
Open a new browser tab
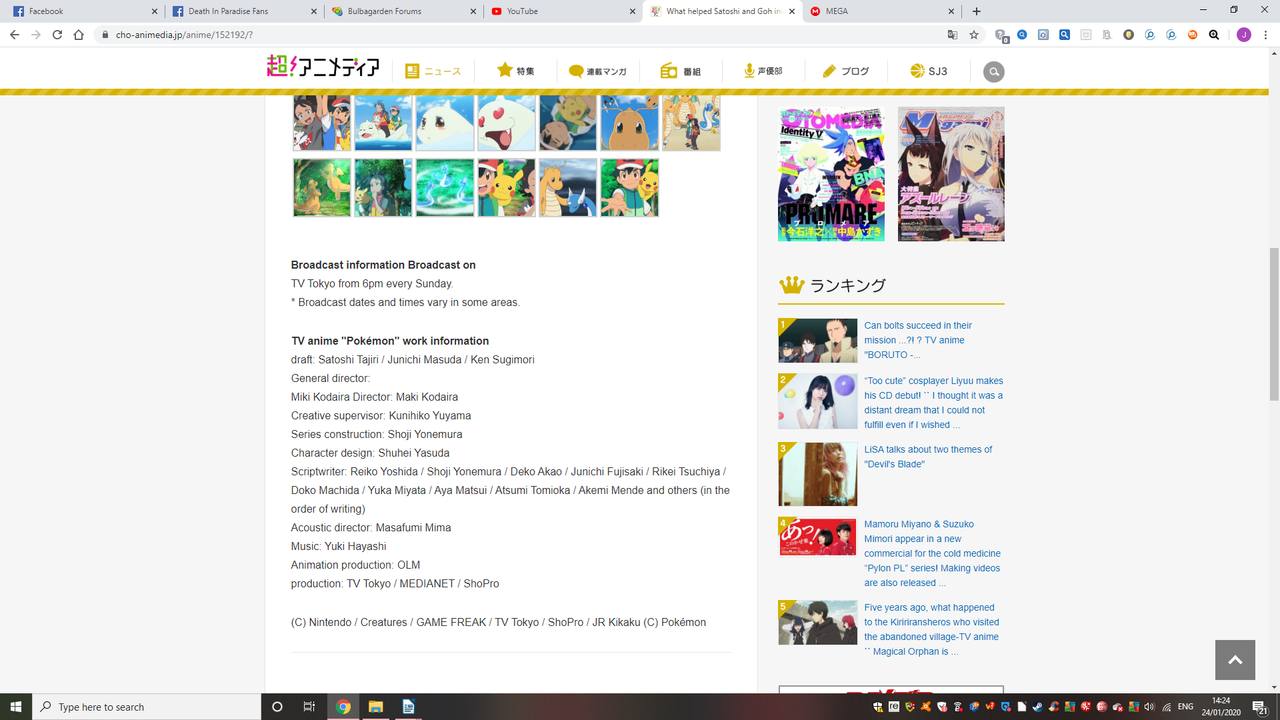(977, 11)
